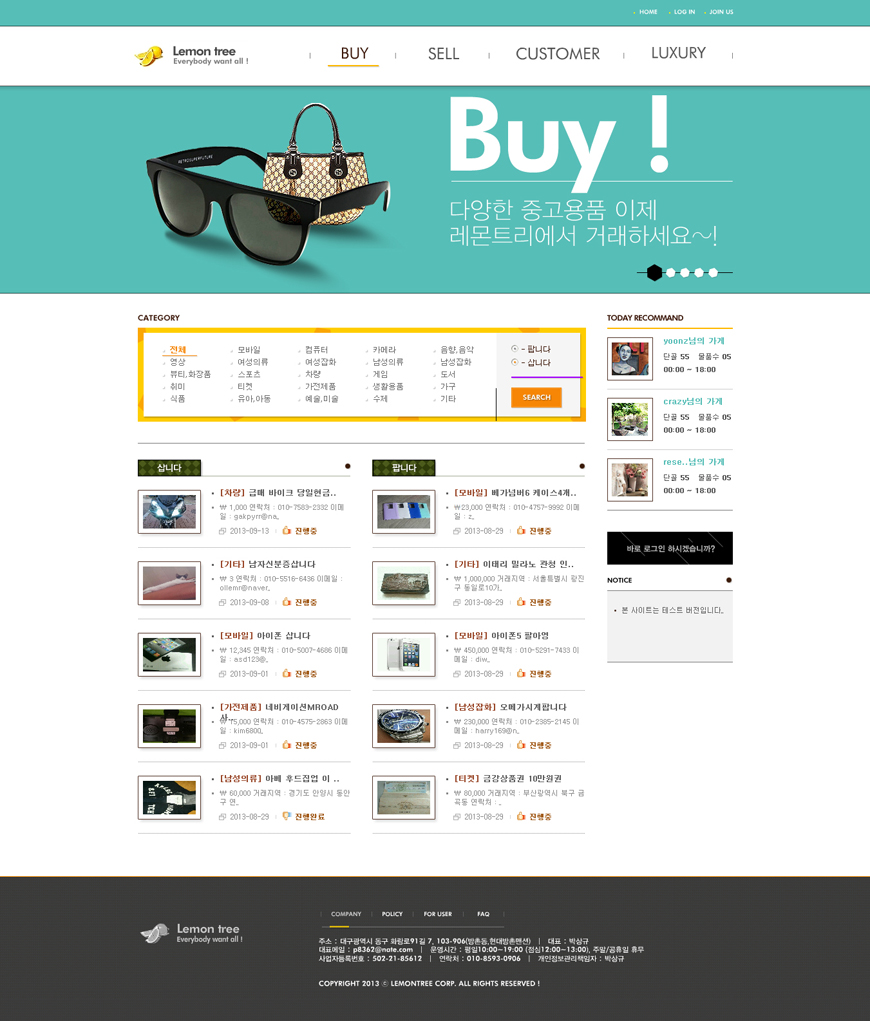This screenshot has height=1021, width=870.
Task: Click the crazy shop plant thumbnail
Action: pos(630,419)
